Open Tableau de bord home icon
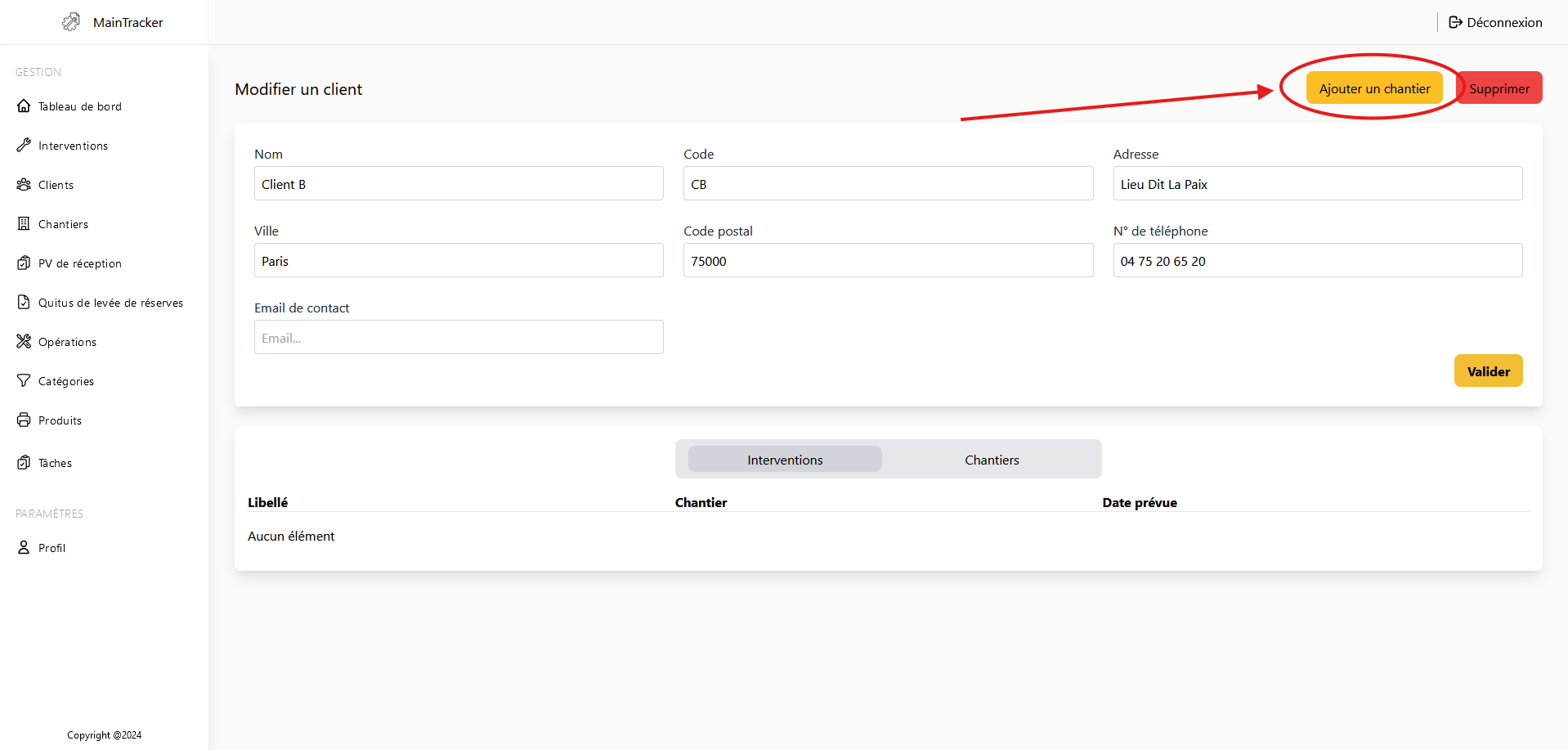 (x=24, y=106)
